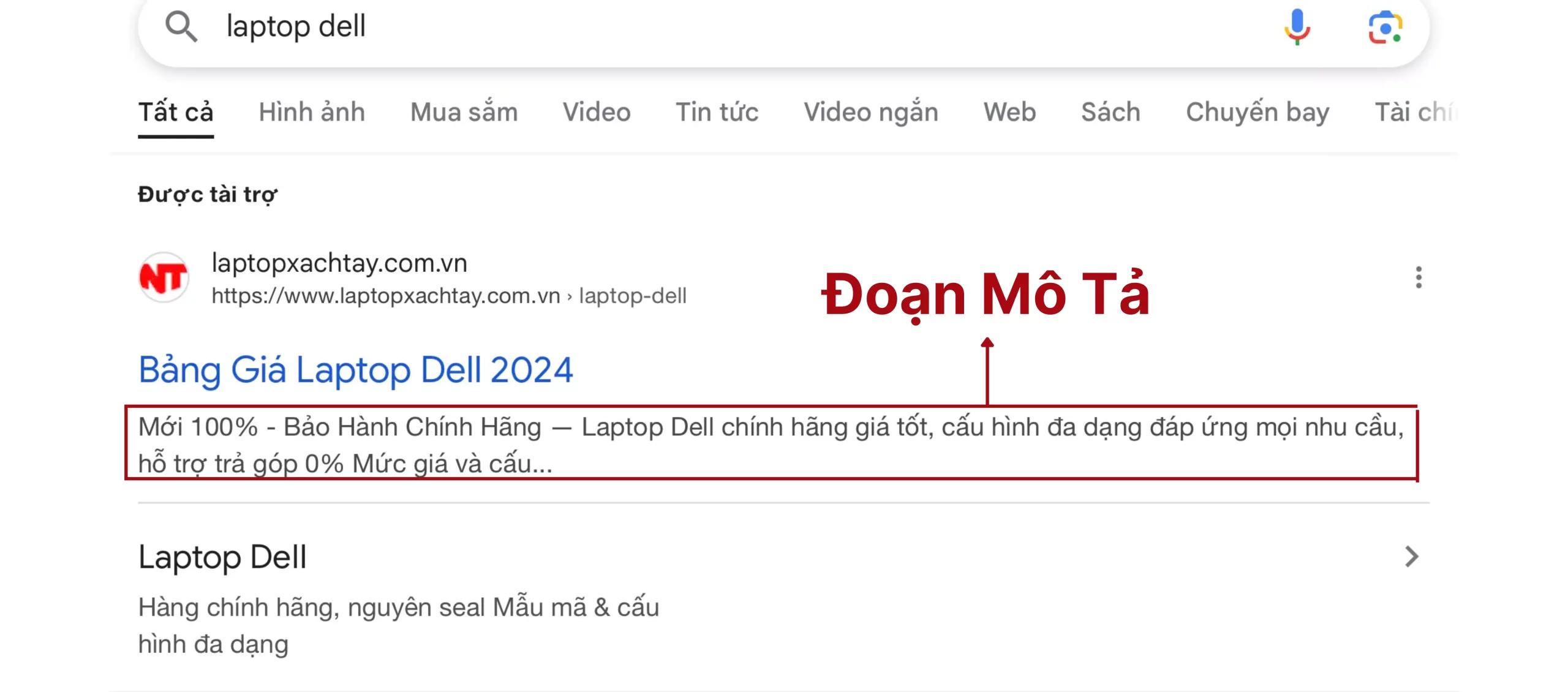Open Bảng Giá Laptop Dell 2024 link
Image resolution: width=1568 pixels, height=692 pixels.
356,370
